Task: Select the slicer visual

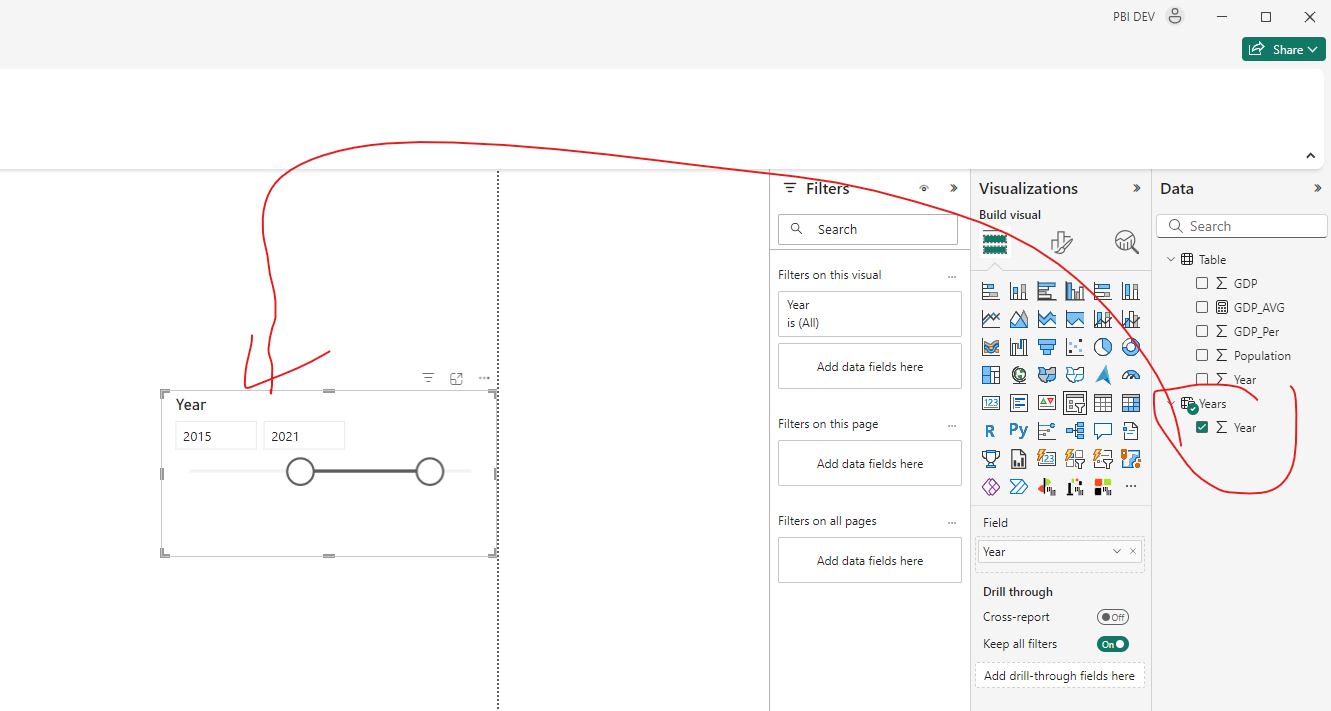Action: (1075, 403)
